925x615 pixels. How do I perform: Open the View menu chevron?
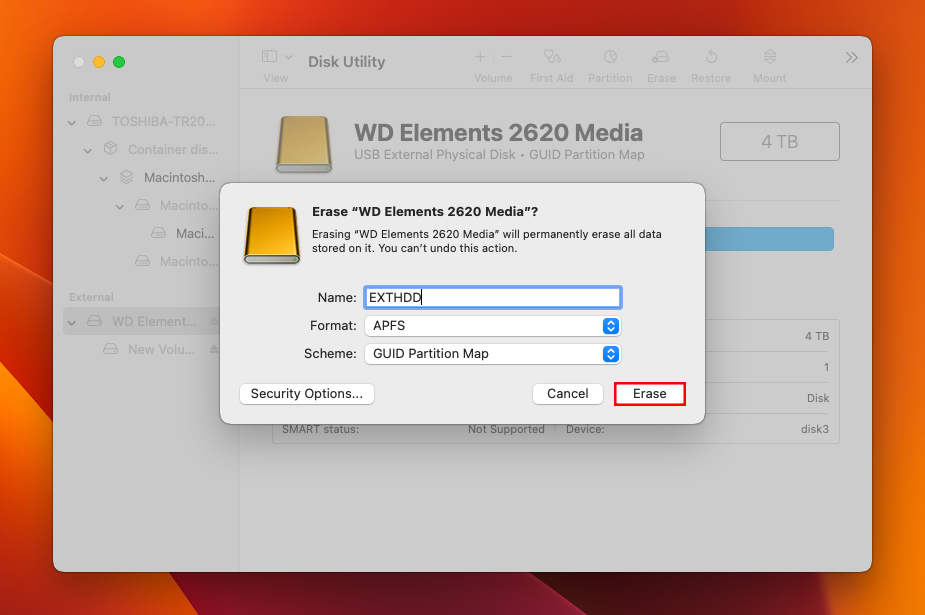click(288, 57)
